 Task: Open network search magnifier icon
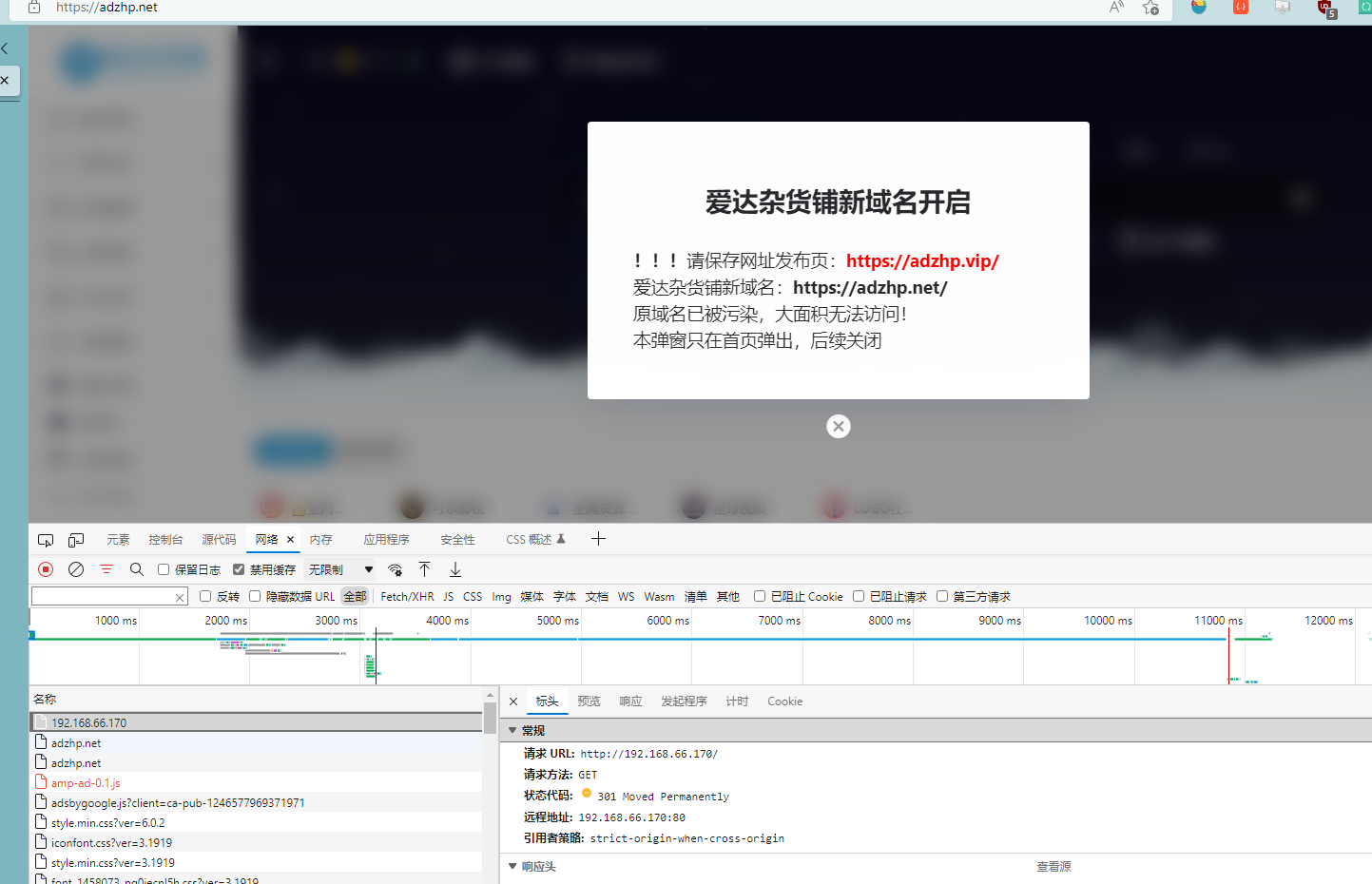tap(137, 569)
